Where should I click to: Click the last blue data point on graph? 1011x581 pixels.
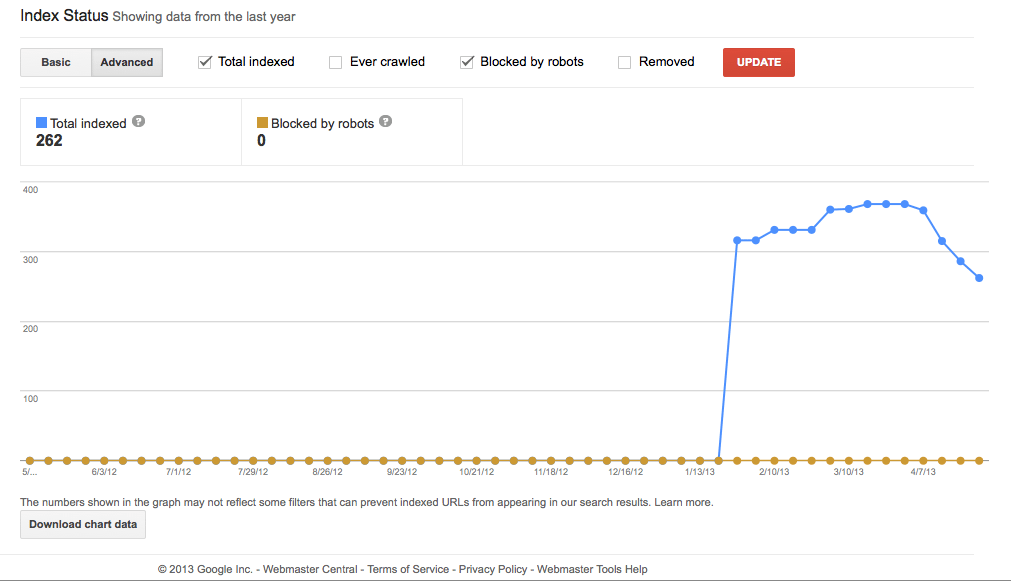pyautogui.click(x=979, y=278)
